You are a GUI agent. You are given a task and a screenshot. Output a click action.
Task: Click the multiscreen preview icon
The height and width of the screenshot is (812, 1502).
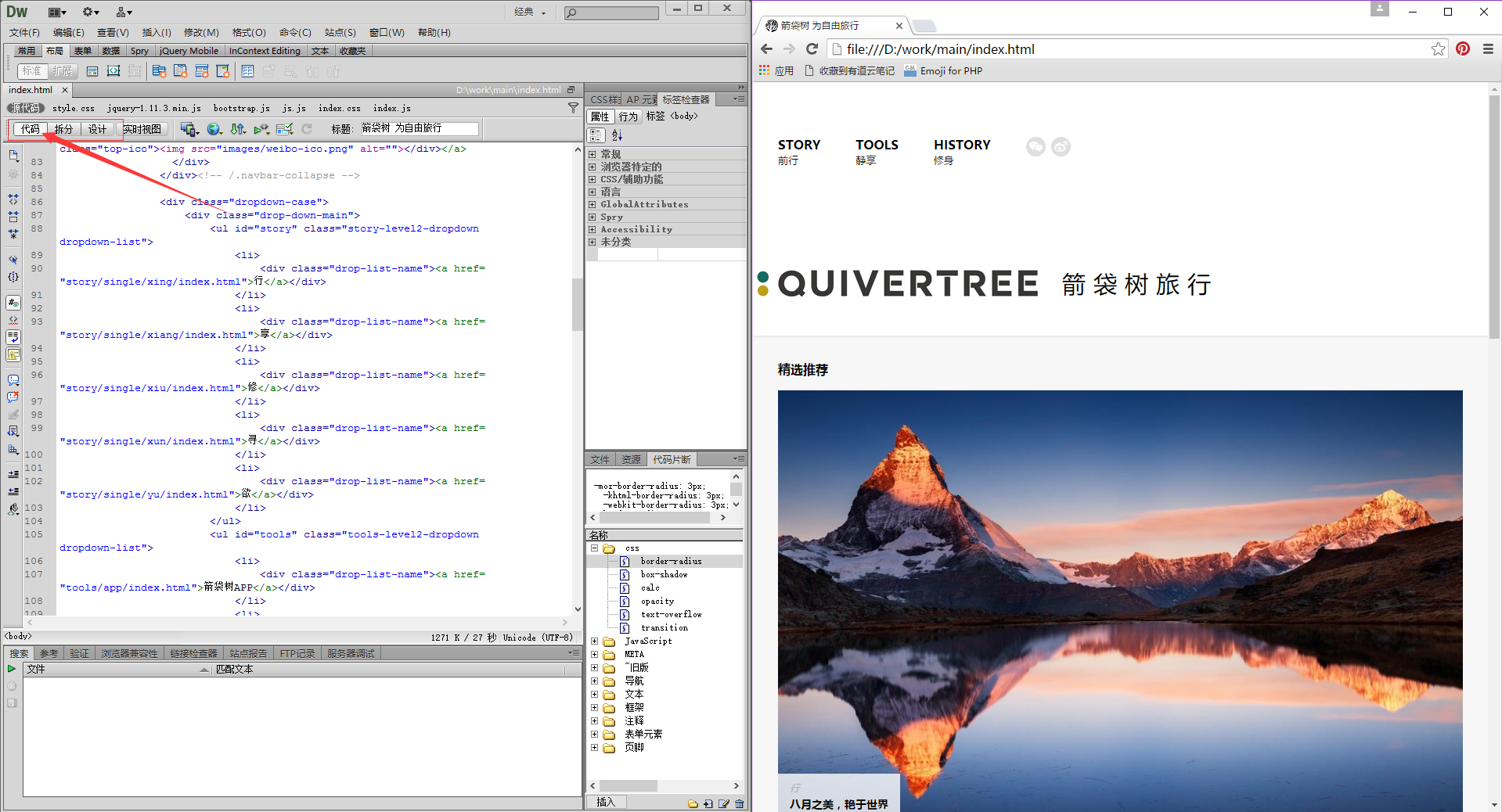(188, 129)
